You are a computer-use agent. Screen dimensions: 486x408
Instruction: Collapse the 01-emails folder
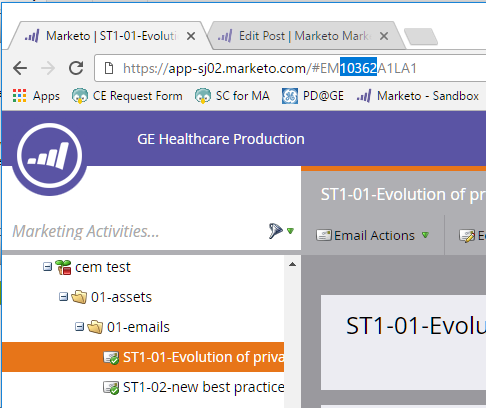pos(79,327)
